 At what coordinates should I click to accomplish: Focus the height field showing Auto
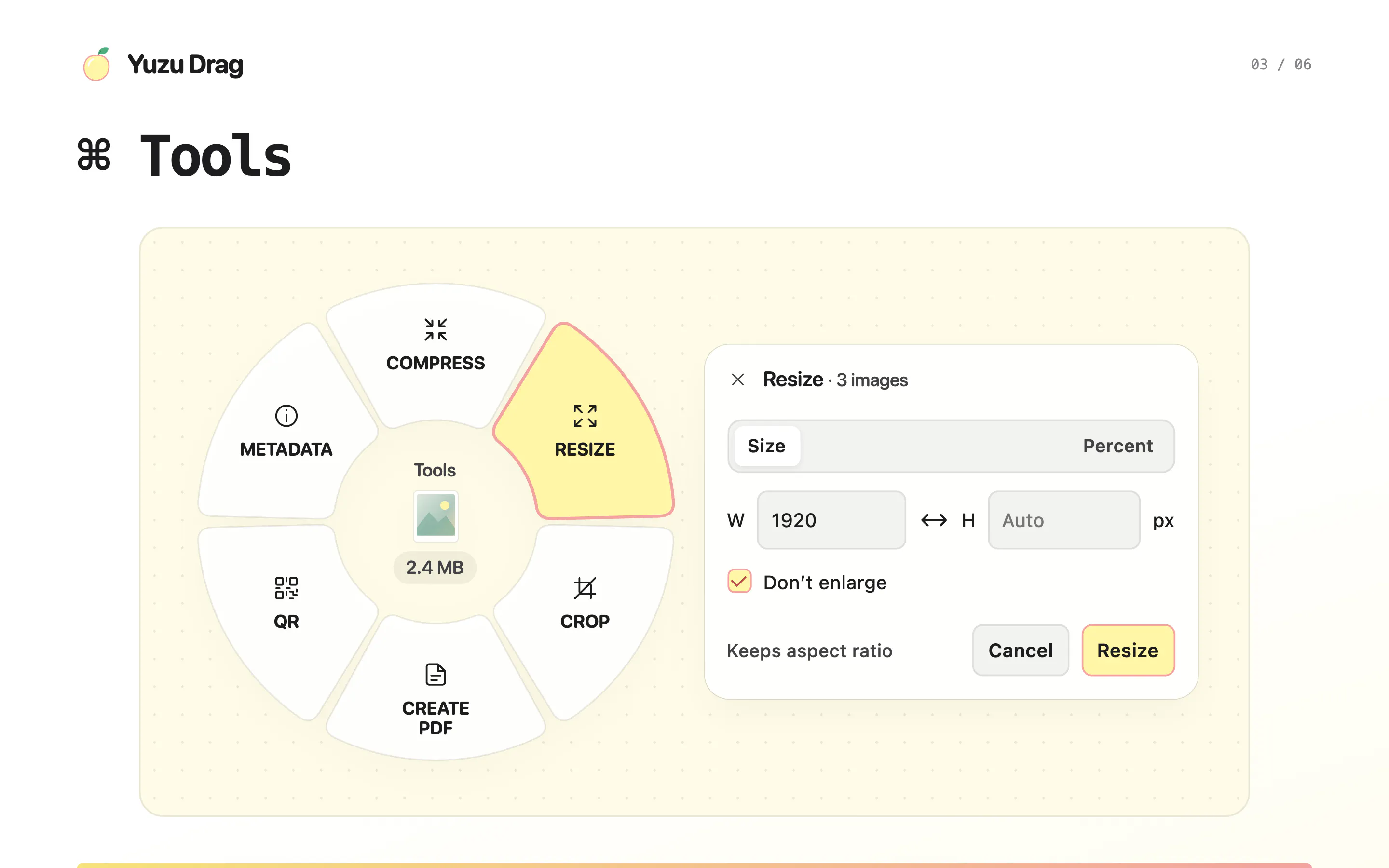click(1064, 520)
